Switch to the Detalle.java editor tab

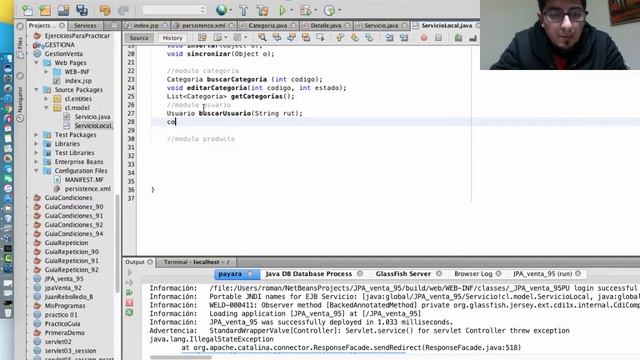tap(325, 25)
